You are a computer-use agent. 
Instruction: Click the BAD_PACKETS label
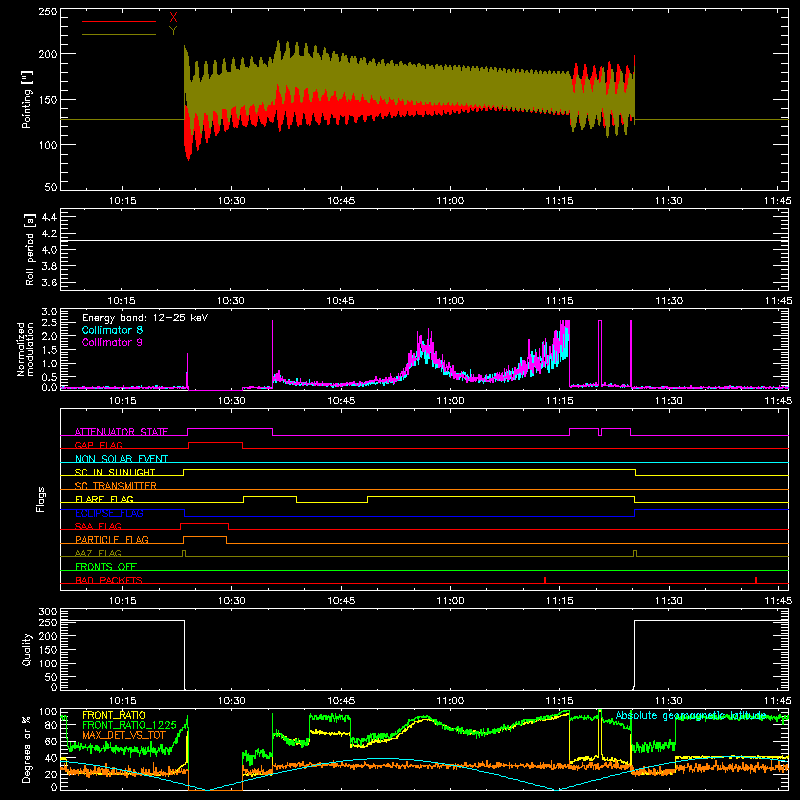click(x=109, y=580)
